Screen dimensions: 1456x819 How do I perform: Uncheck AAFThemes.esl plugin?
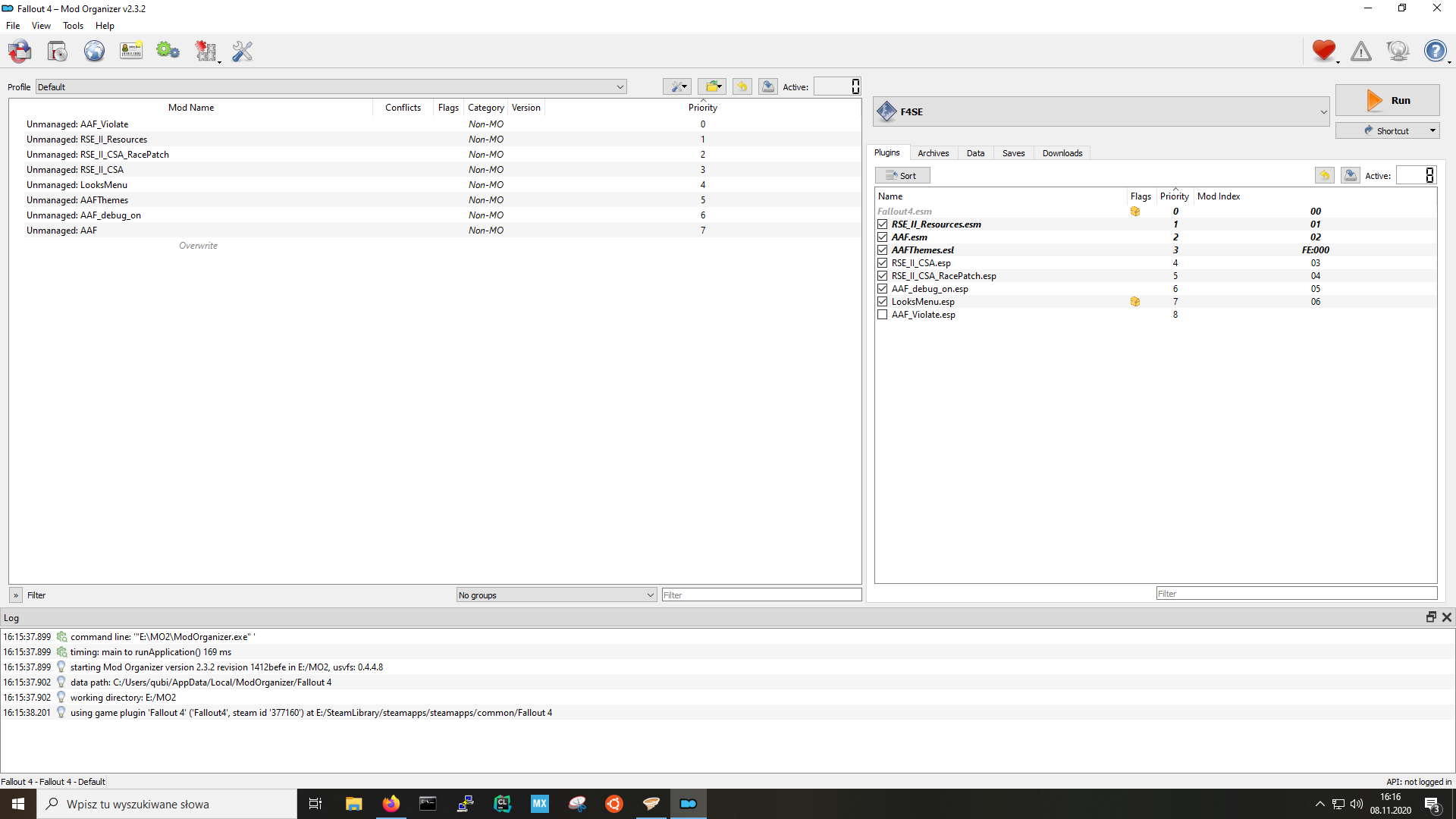point(882,250)
